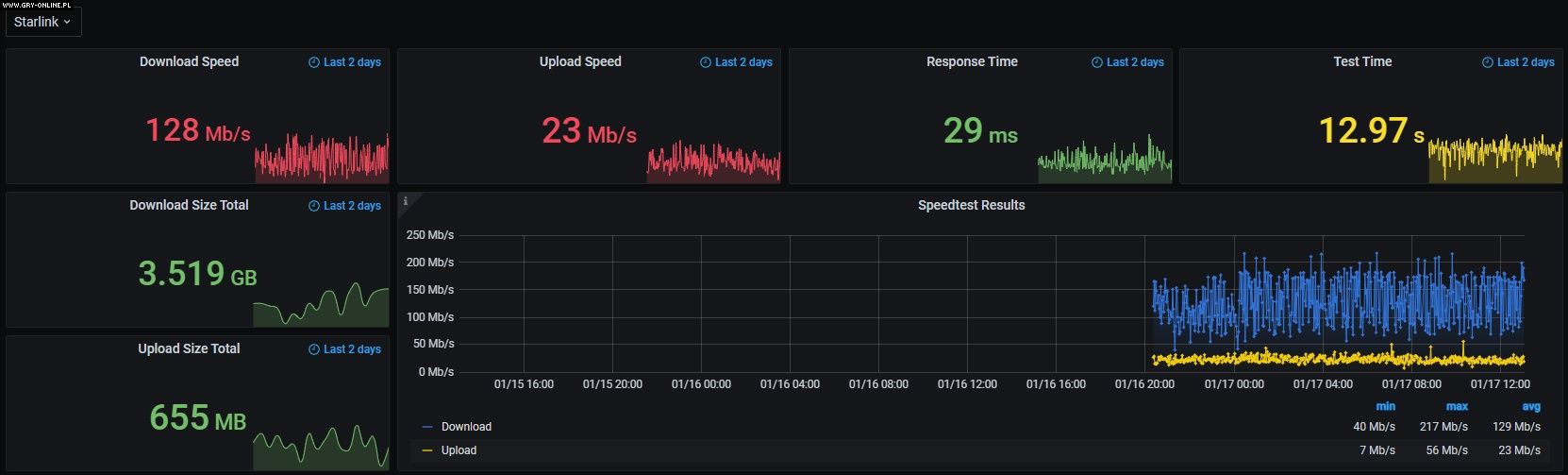Click the clock icon in Download Size Total panel
Screen dimensions: 1568x475
(x=314, y=206)
